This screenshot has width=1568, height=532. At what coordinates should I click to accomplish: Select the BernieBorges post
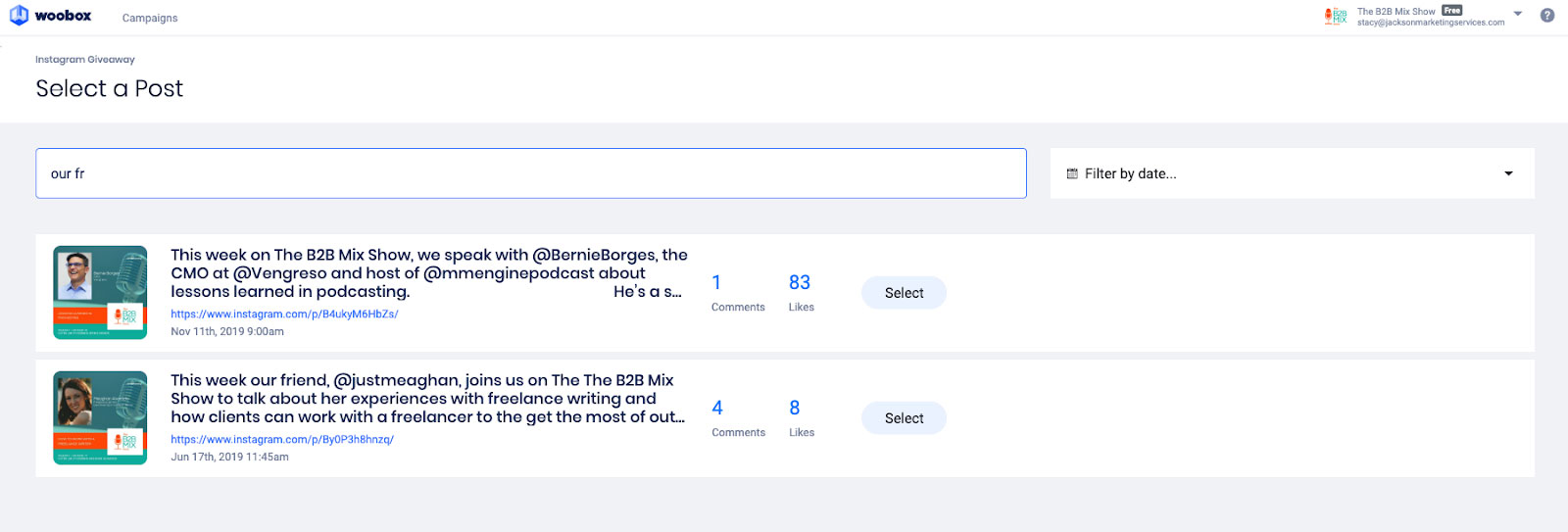click(x=904, y=293)
